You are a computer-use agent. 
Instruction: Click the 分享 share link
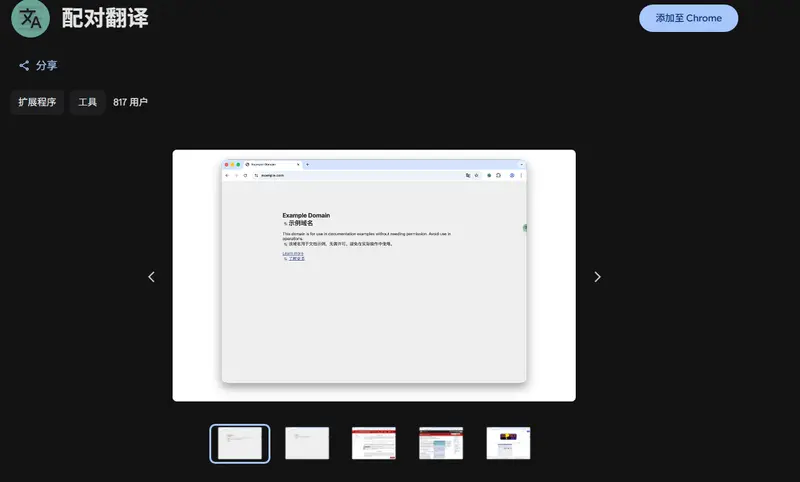(x=38, y=65)
